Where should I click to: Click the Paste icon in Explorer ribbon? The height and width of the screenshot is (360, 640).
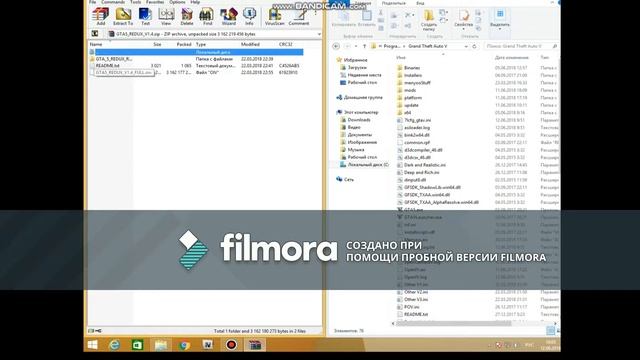367,19
